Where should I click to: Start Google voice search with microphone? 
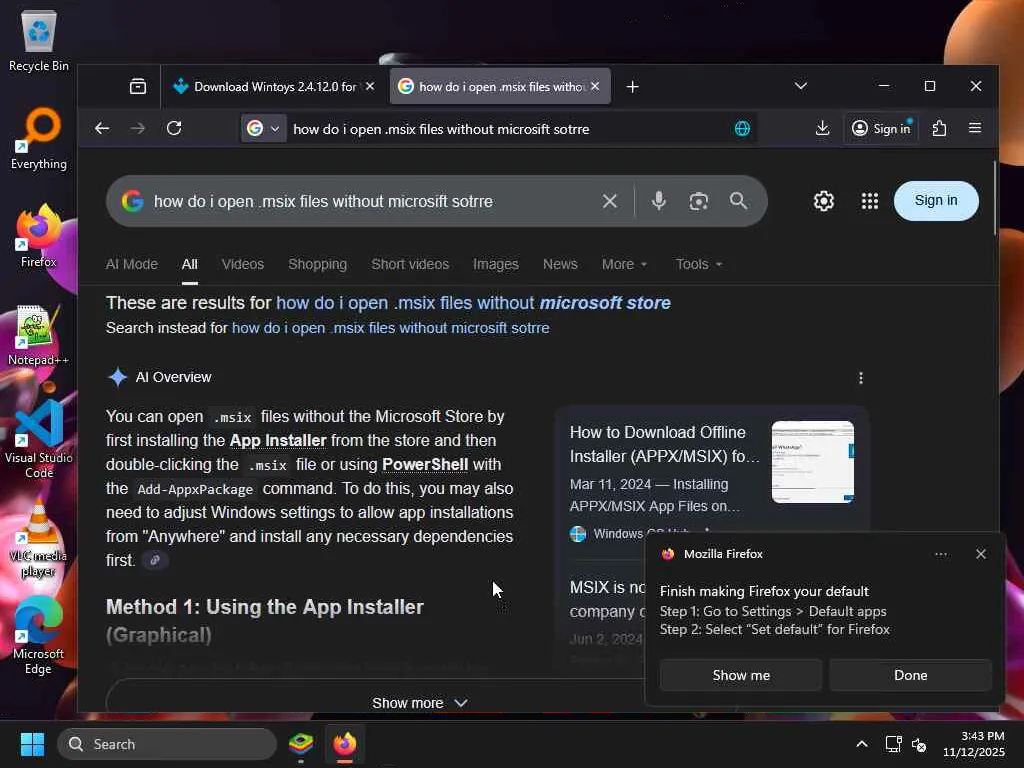click(658, 200)
